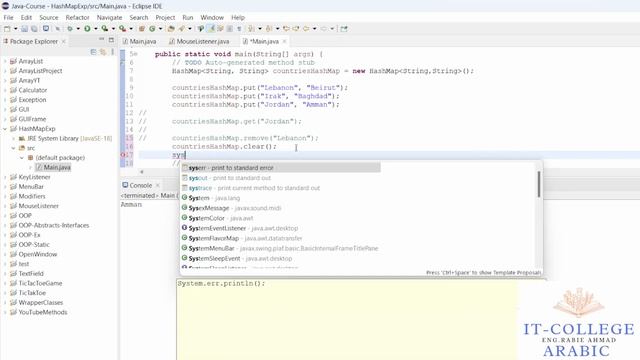Viewport: 640px width, 360px height.
Task: Select the syserr proposal
Action: point(280,168)
